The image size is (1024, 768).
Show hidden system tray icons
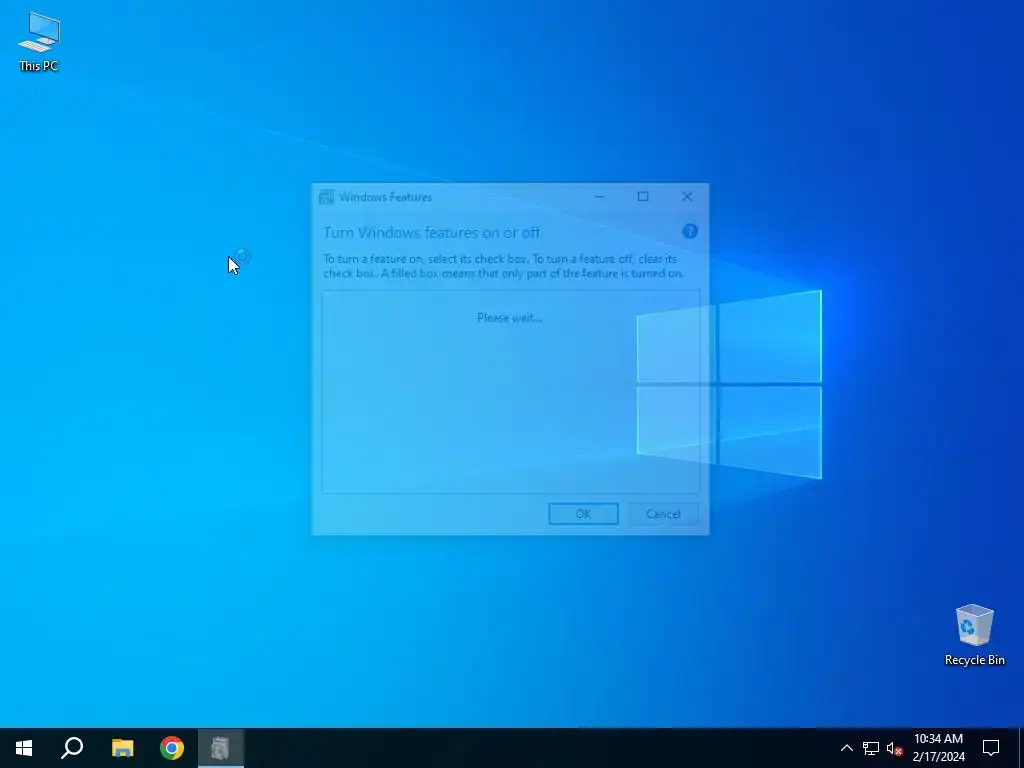point(846,748)
